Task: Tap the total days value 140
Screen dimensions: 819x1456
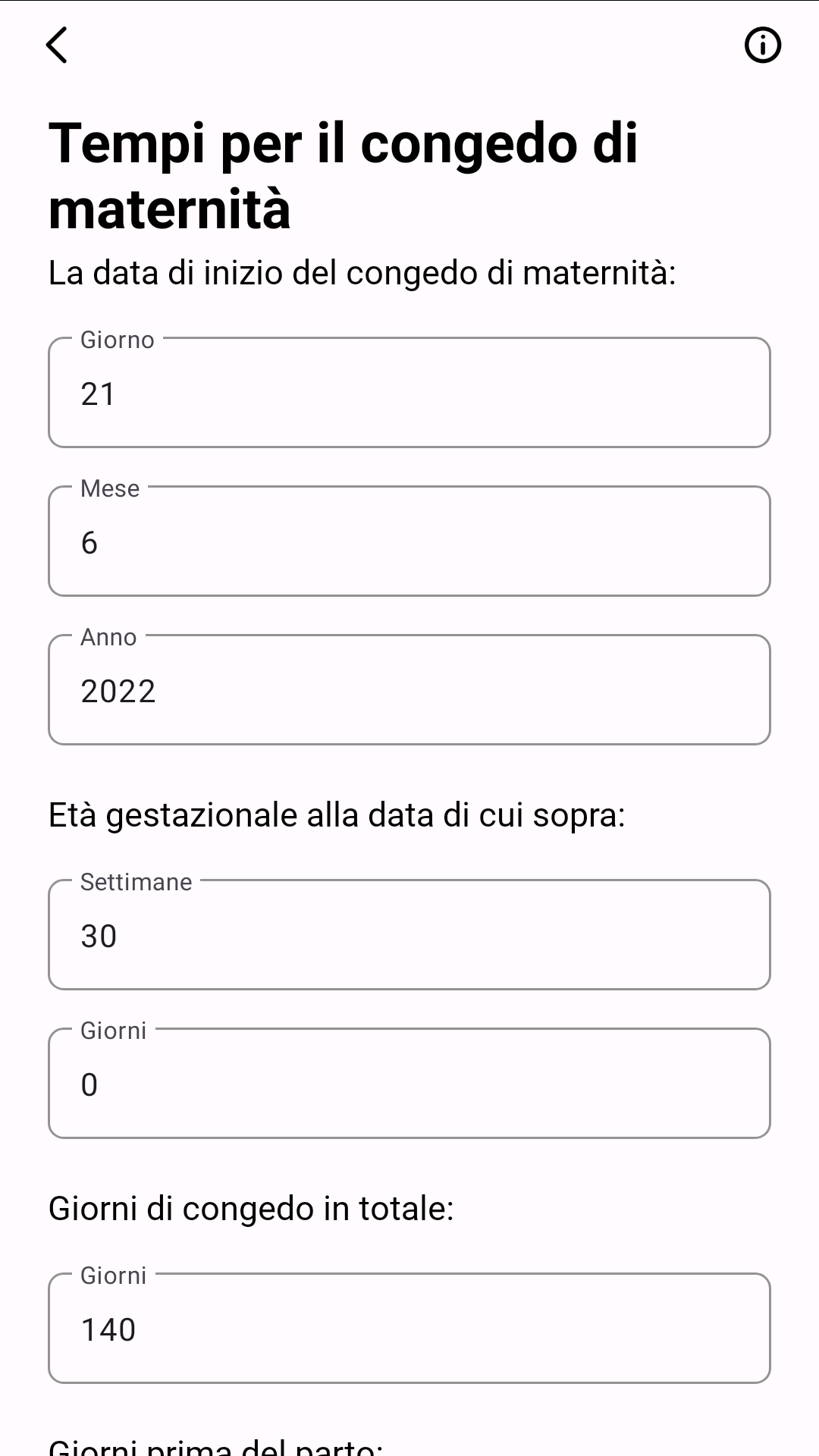Action: (x=108, y=1329)
